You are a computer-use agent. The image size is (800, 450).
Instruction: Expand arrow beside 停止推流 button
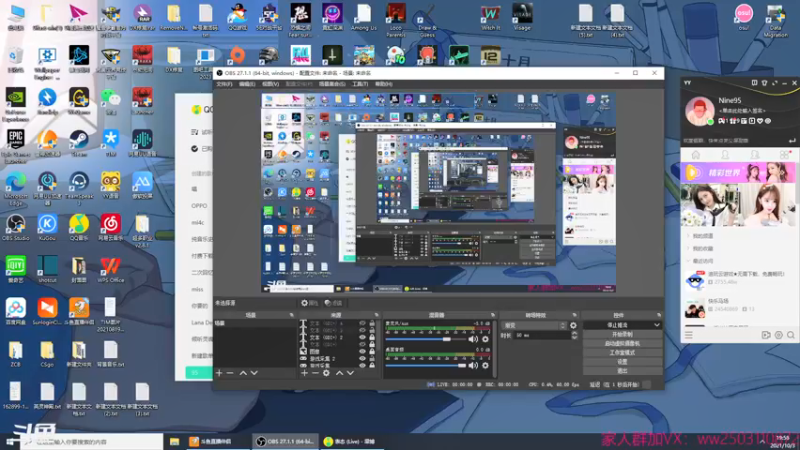(657, 325)
